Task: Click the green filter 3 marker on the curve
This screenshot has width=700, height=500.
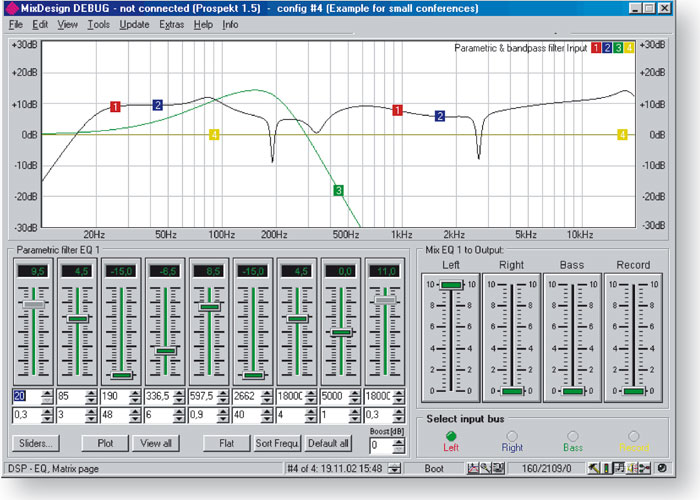Action: coord(339,190)
